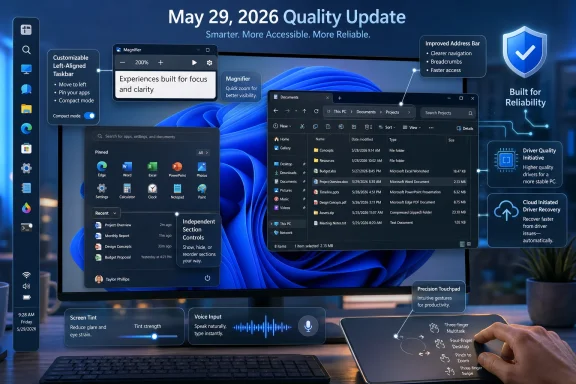The image size is (576, 384).
Task: Click the Documents breadcrumb in the address bar
Action: click(x=366, y=112)
